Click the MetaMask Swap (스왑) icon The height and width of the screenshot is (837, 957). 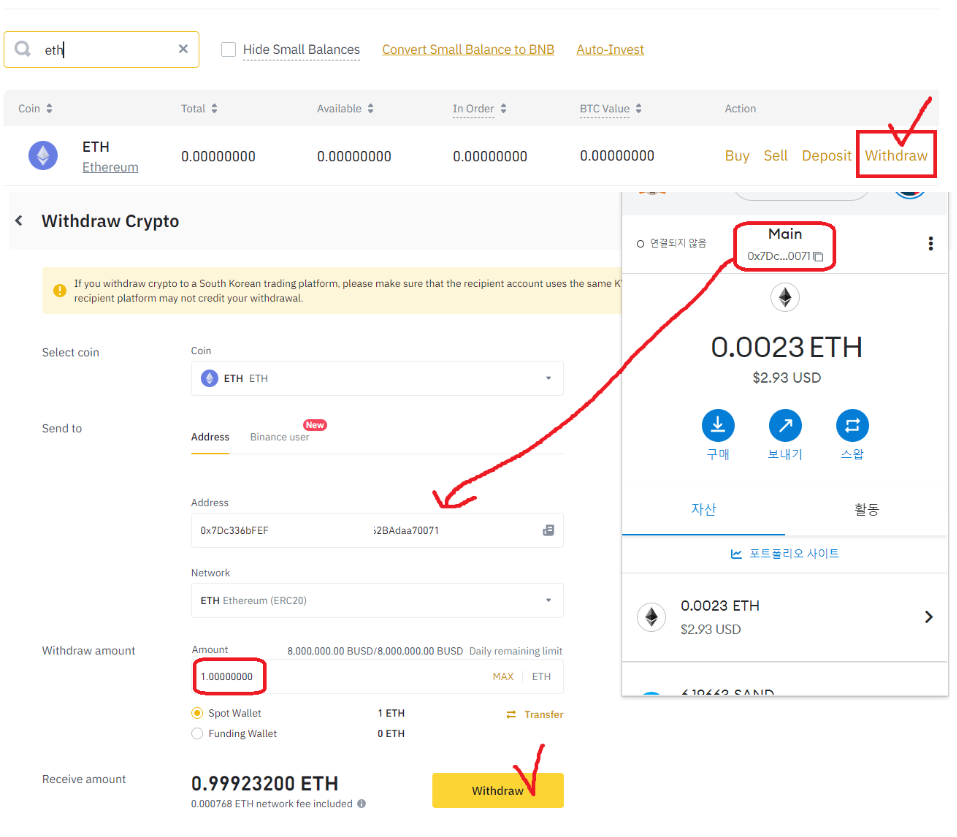tap(853, 426)
